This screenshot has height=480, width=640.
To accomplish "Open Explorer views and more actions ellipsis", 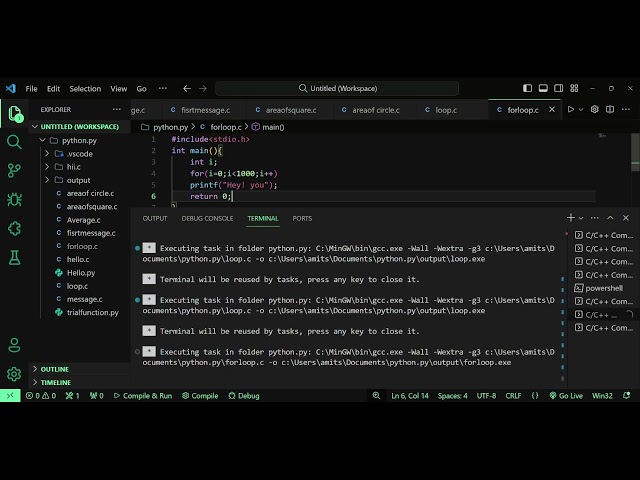I will pyautogui.click(x=117, y=109).
